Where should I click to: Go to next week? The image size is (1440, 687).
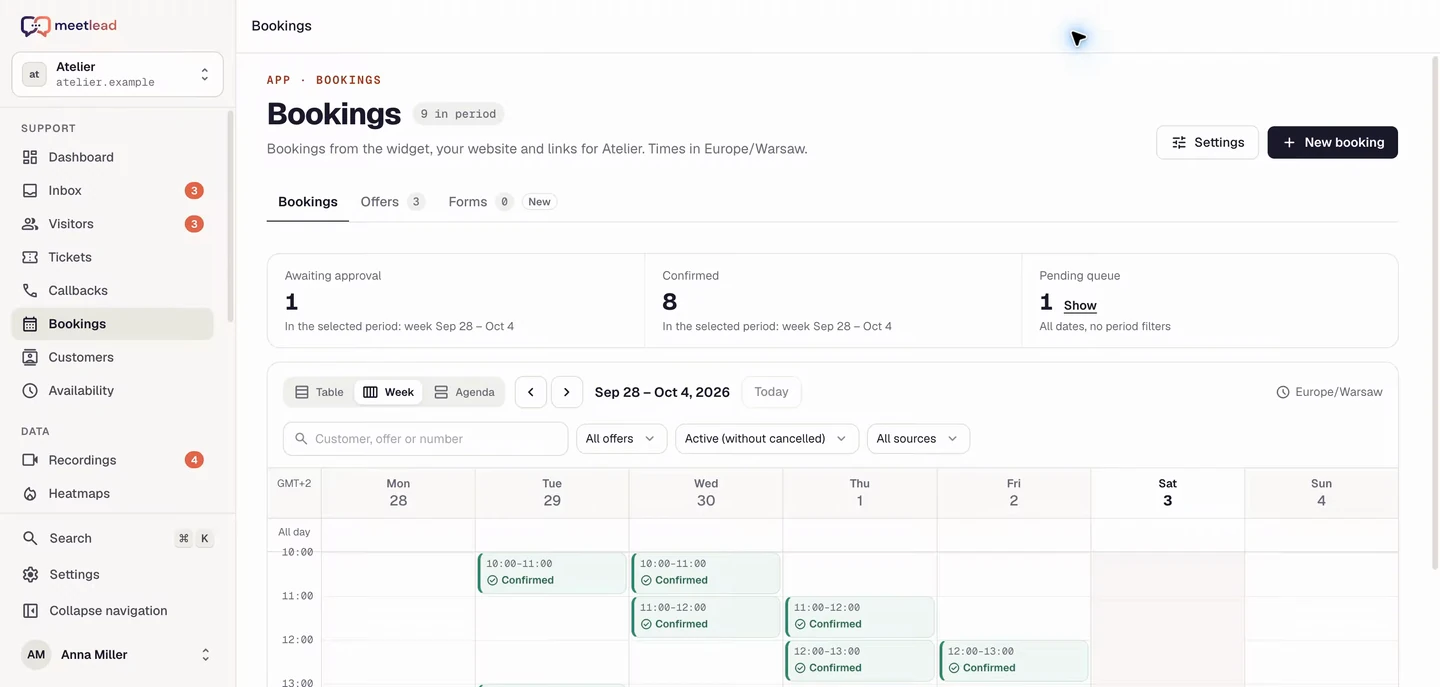(567, 392)
